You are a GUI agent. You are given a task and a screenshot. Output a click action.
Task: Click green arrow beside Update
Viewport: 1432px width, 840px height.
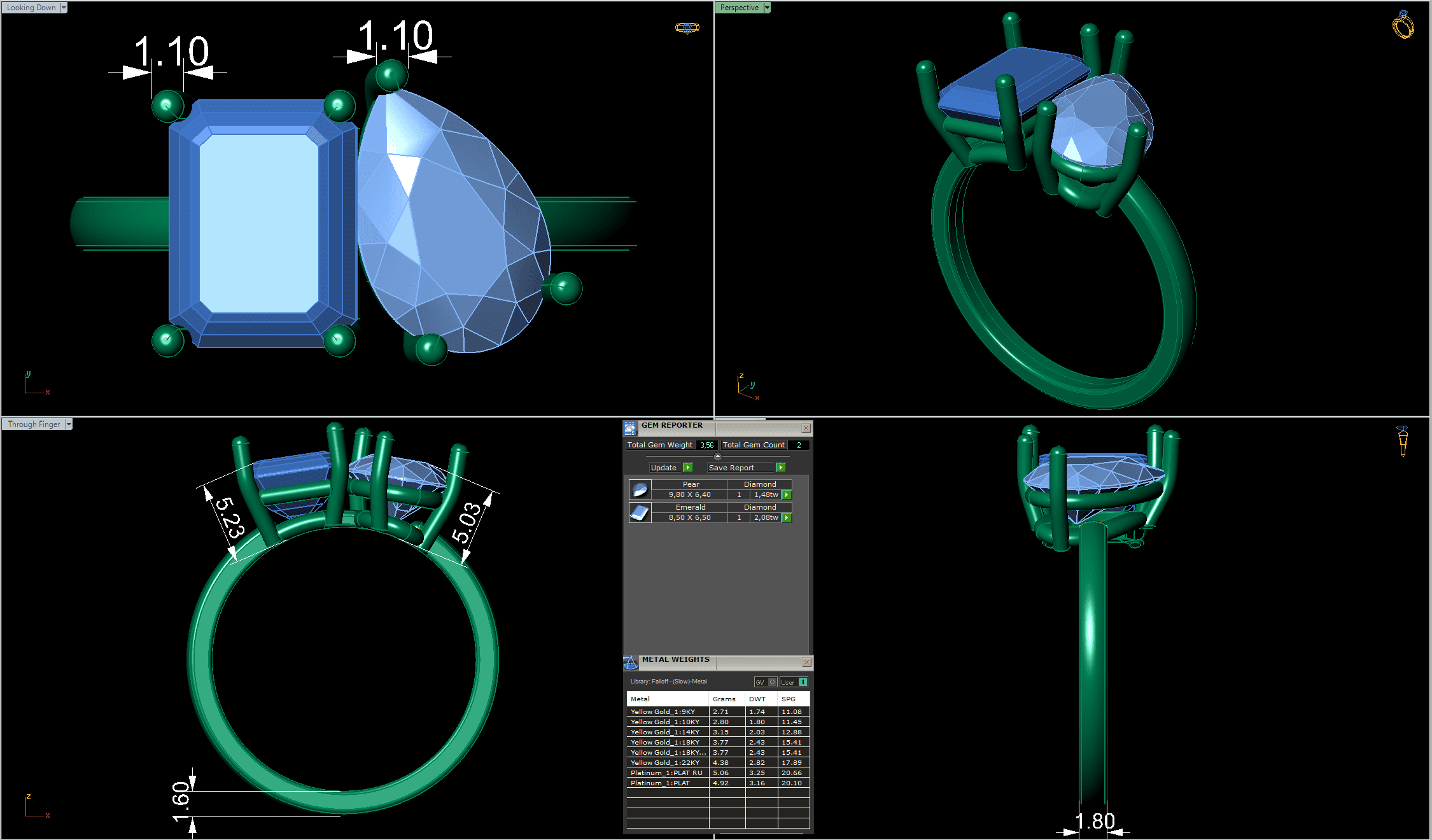coord(688,468)
